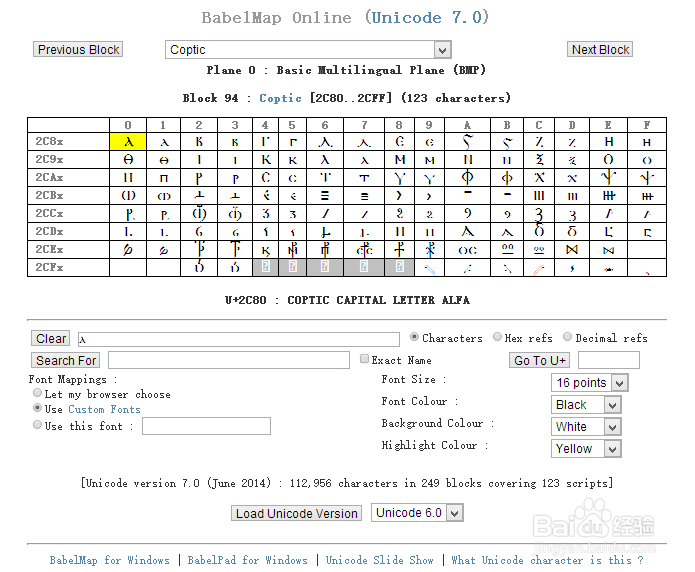Select the character in row 2CDx column 6
Viewport: 695px width, 572px height.
pyautogui.click(x=325, y=231)
